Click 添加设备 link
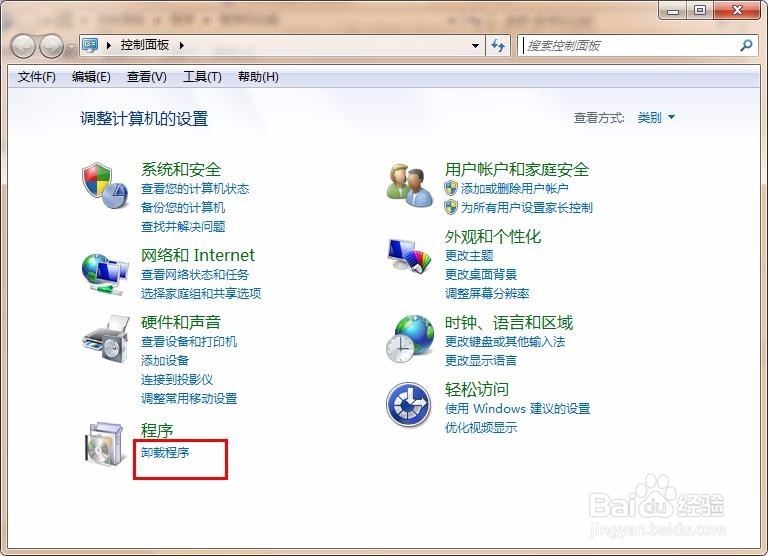768x556 pixels. tap(165, 361)
